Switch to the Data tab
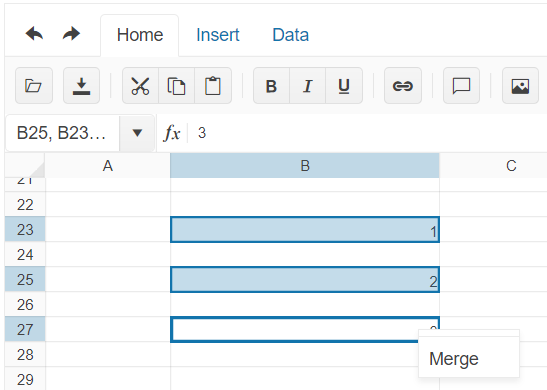The height and width of the screenshot is (390, 547). (x=291, y=35)
